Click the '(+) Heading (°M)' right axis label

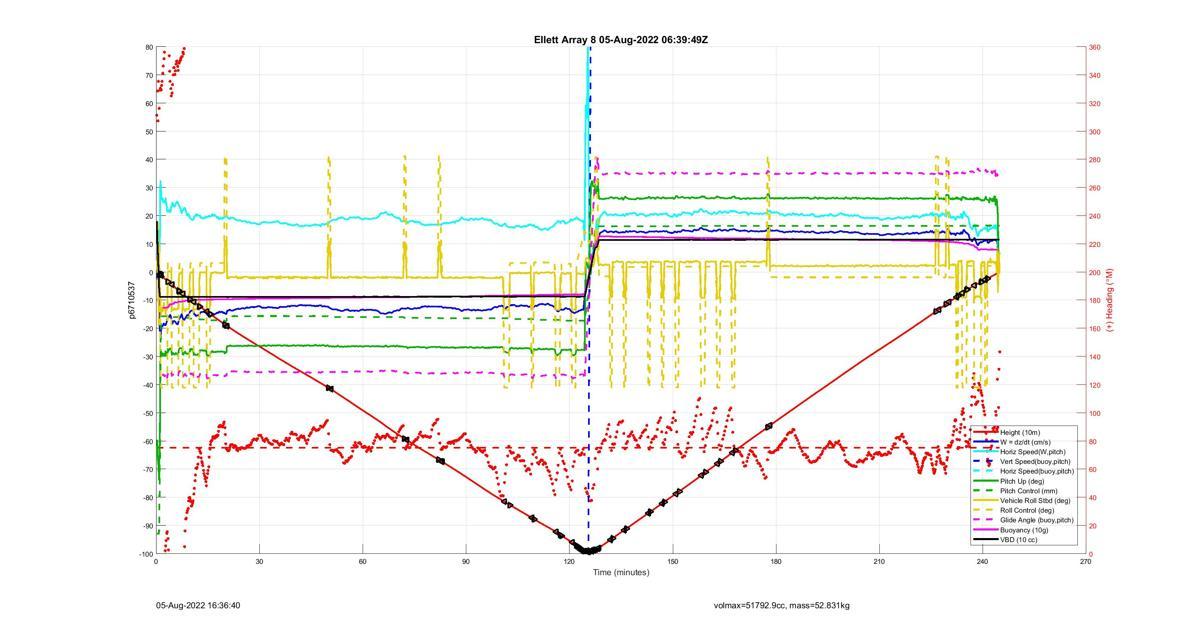pyautogui.click(x=1111, y=300)
